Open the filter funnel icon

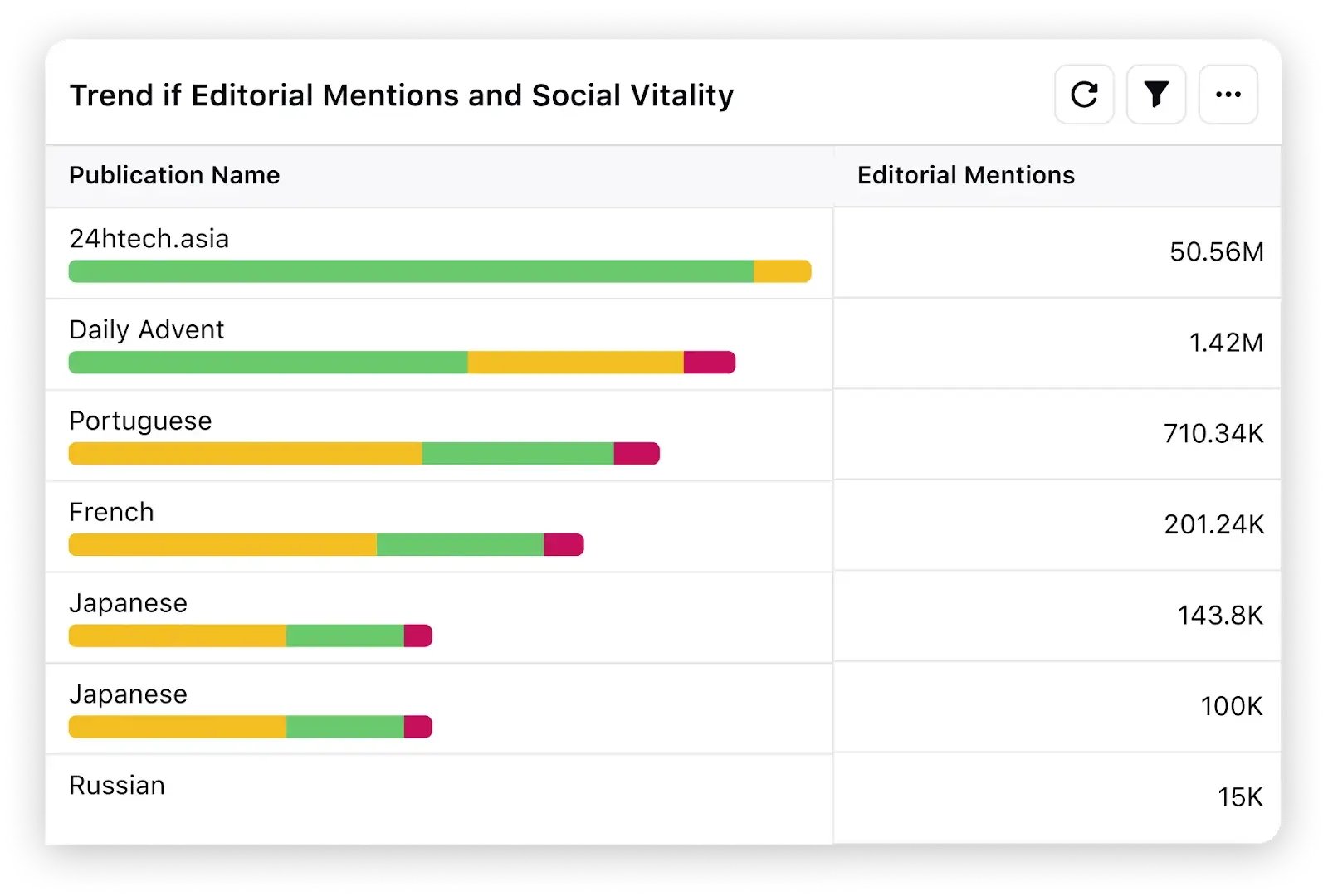[1156, 95]
